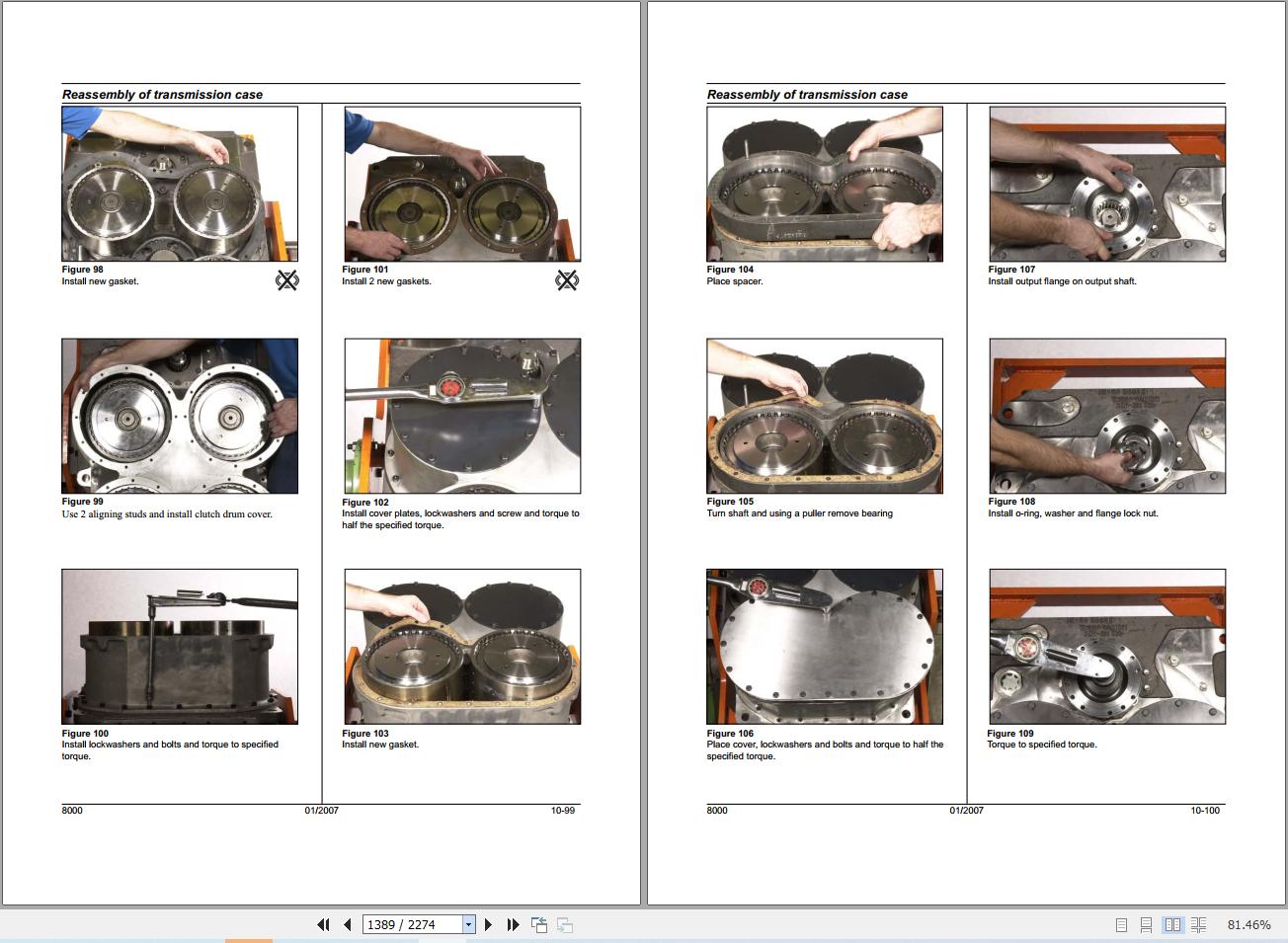Switch to single page layout
The image size is (1288, 943).
1121,925
